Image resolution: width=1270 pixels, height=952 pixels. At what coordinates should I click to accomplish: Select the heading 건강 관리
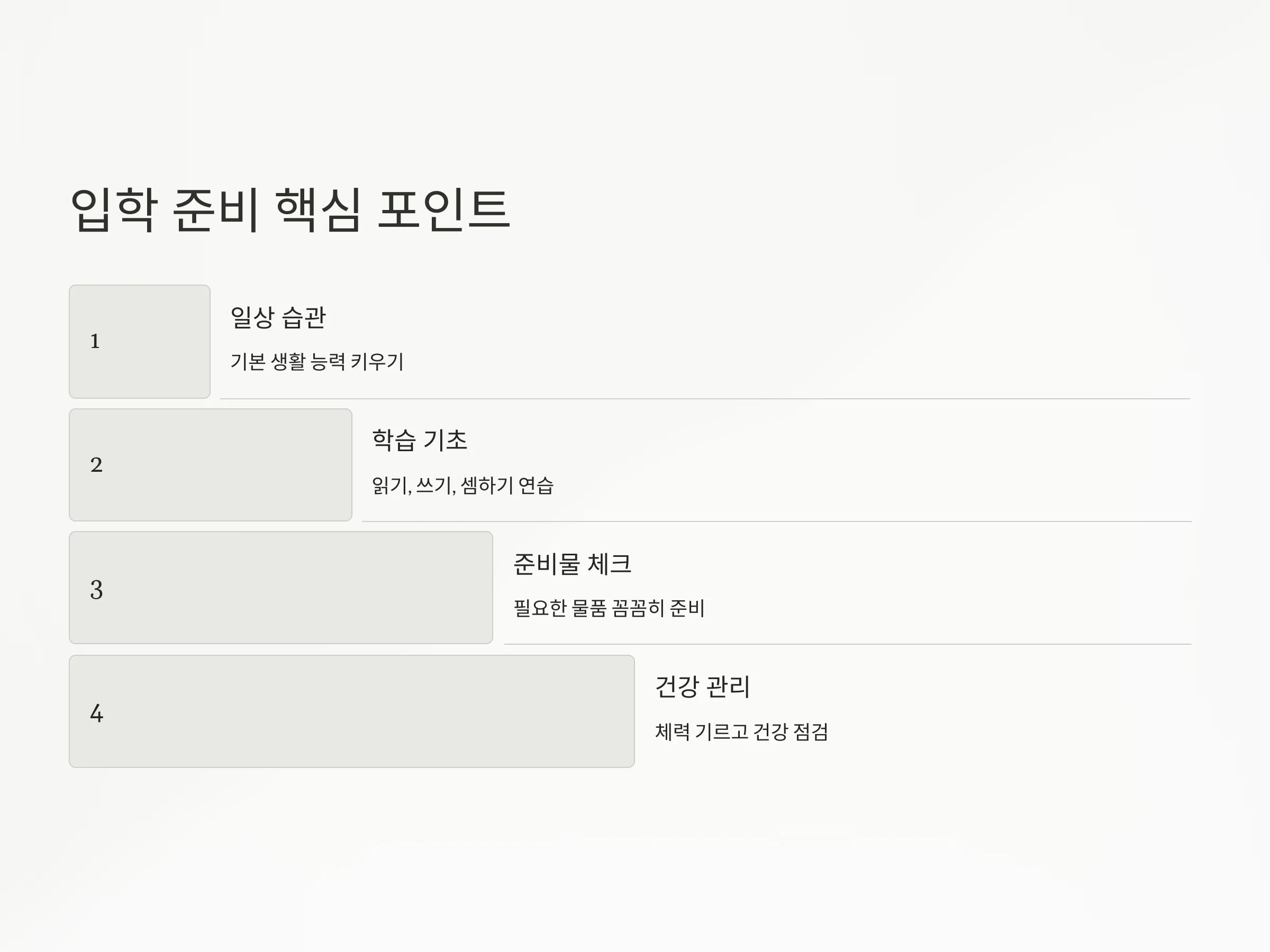[702, 686]
